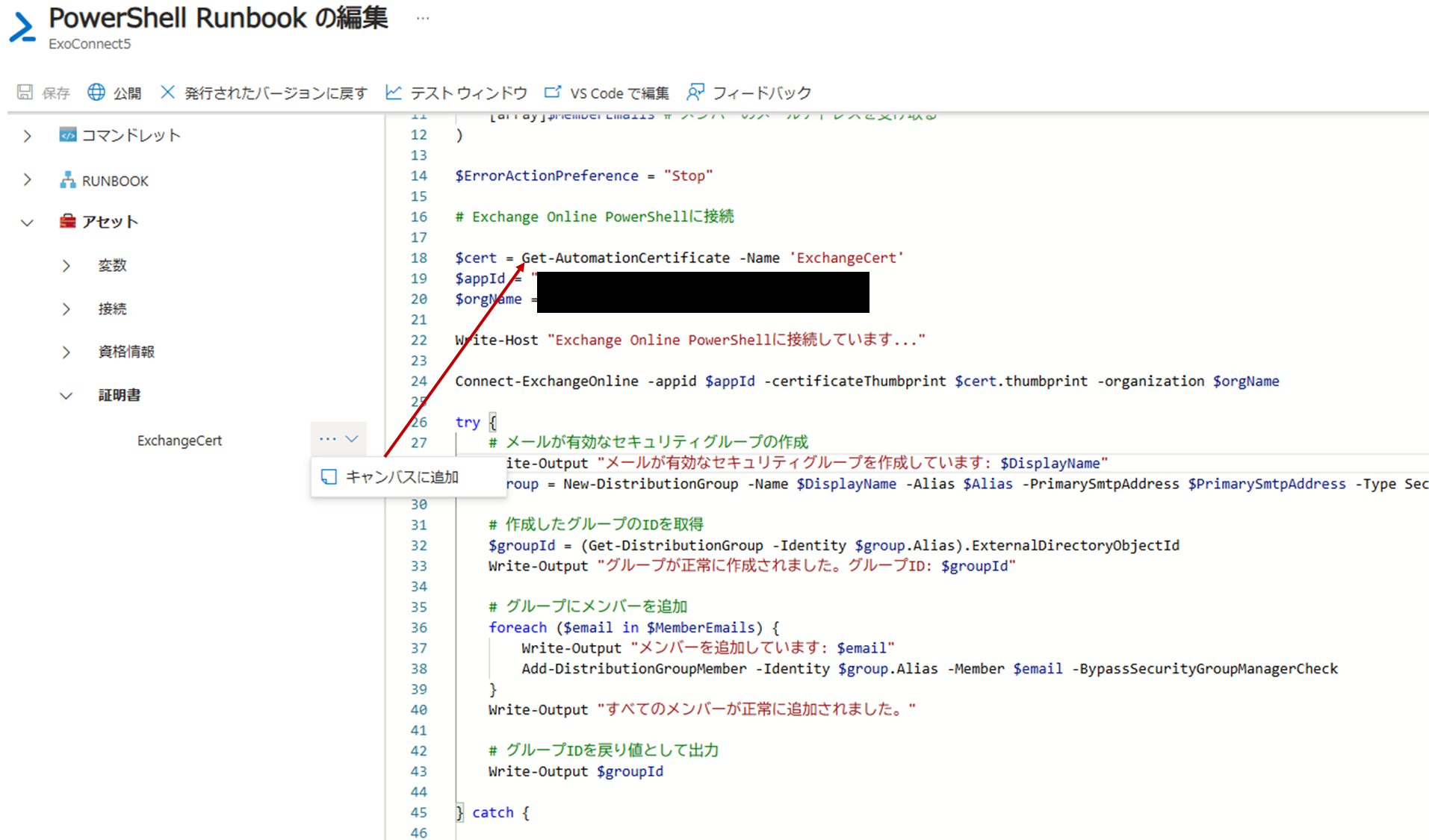This screenshot has width=1429, height=840.
Task: Select the 資格情報 tree label
Action: [127, 352]
